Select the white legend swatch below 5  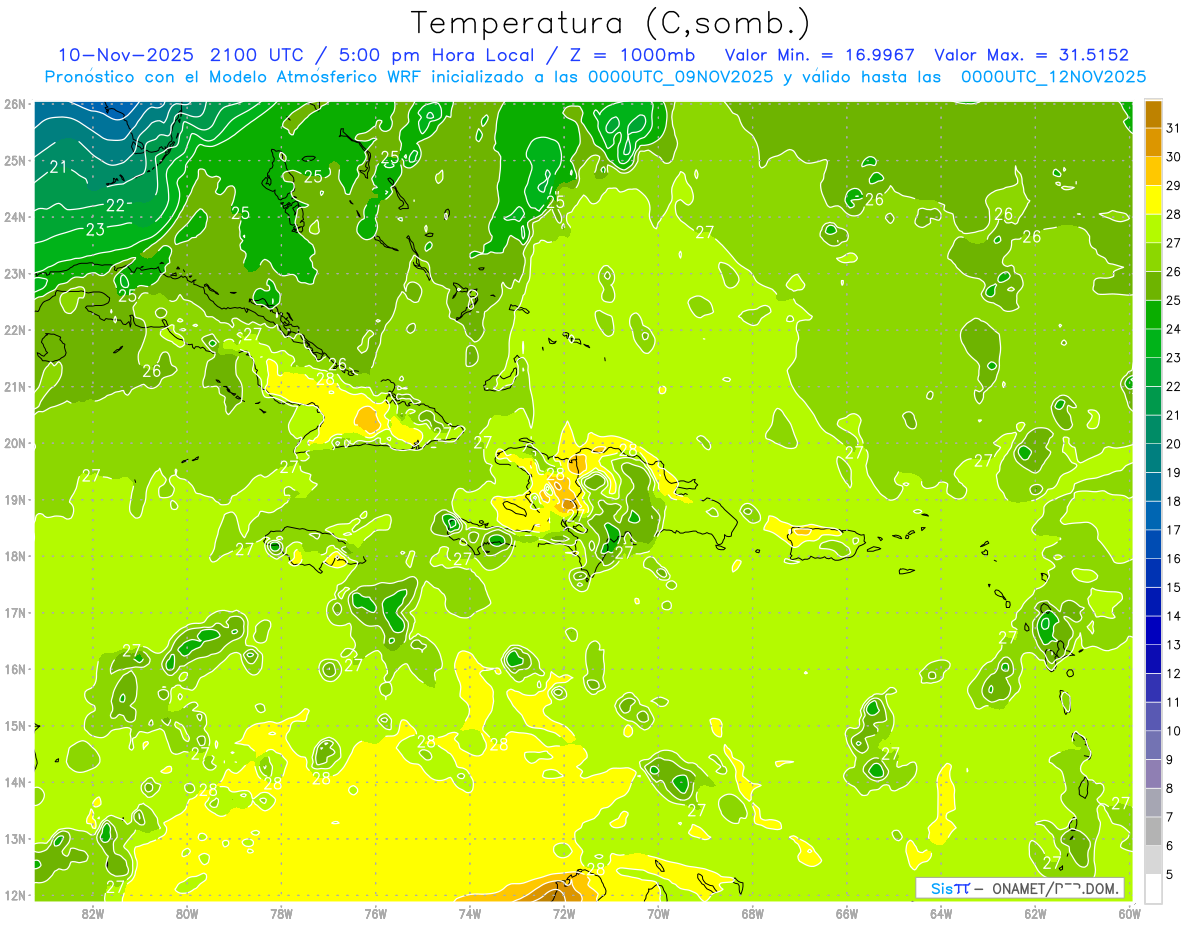pos(1153,888)
